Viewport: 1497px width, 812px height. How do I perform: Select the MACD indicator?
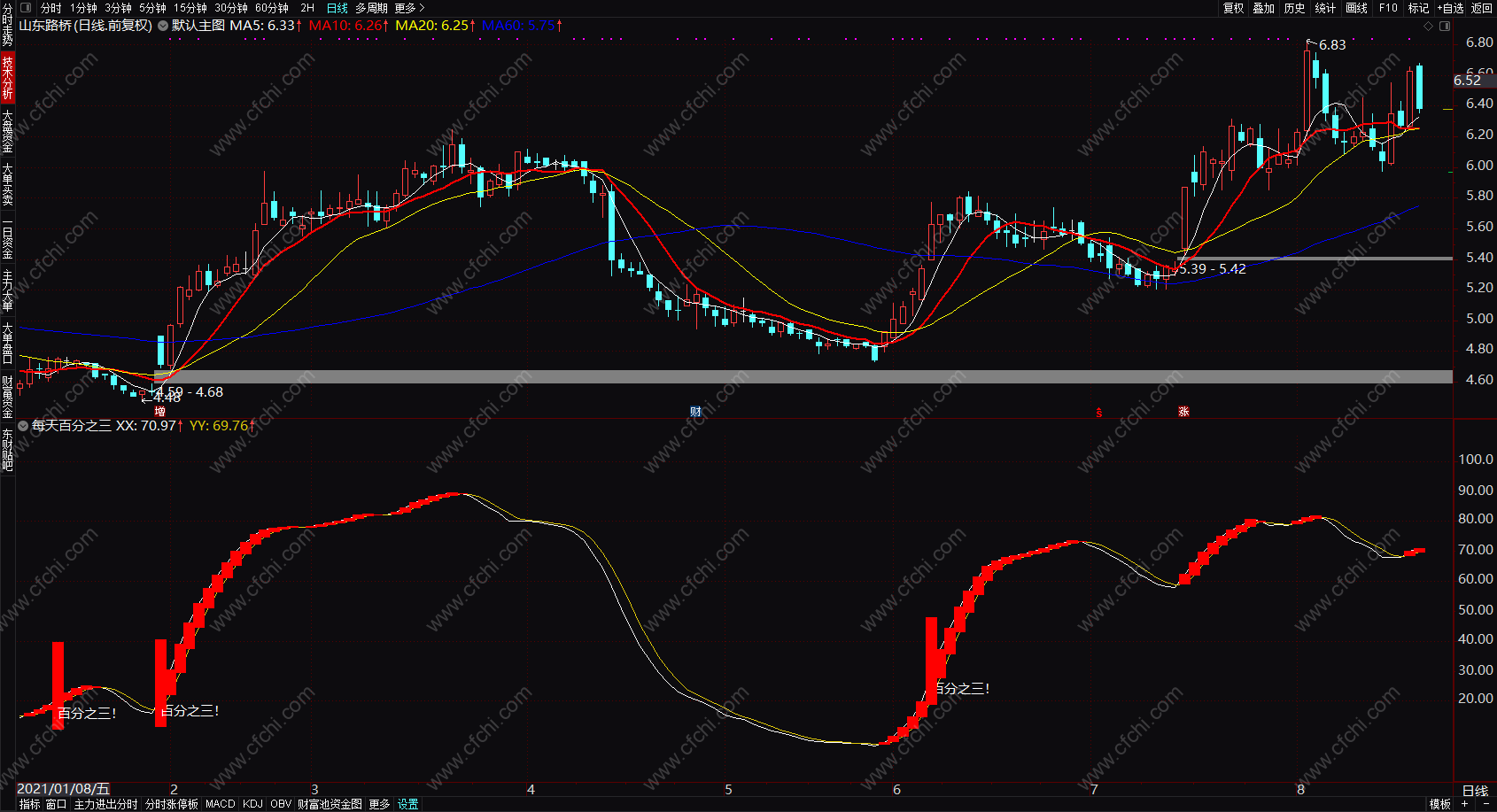tap(221, 804)
